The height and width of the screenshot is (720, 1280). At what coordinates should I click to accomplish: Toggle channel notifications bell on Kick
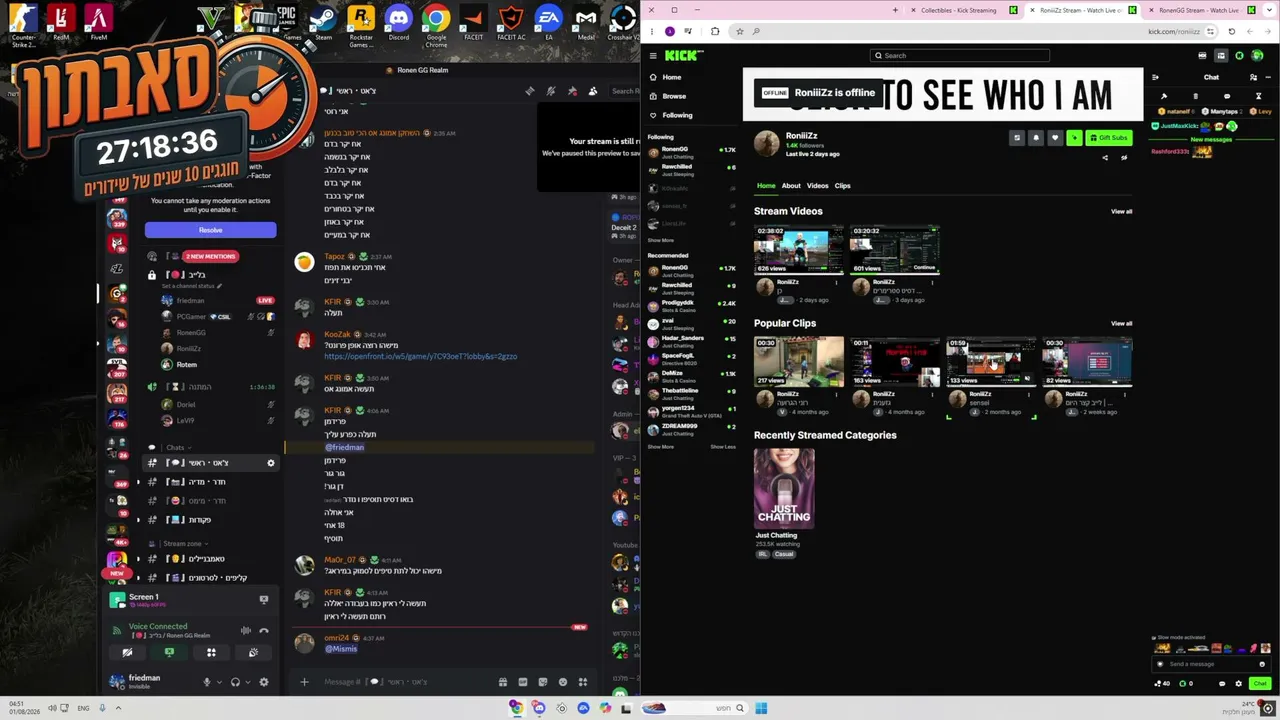(x=1036, y=138)
